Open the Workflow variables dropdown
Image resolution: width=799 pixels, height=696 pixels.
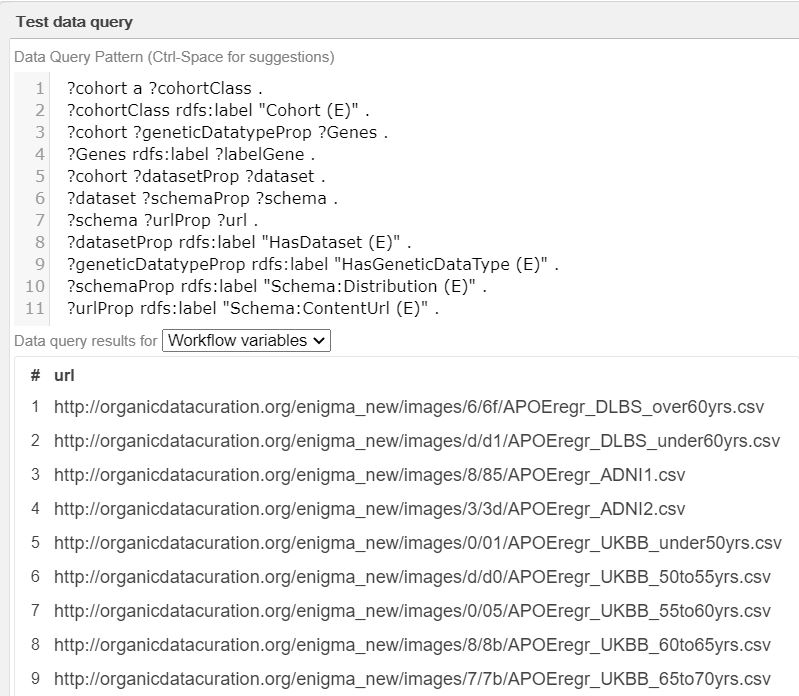pos(246,341)
